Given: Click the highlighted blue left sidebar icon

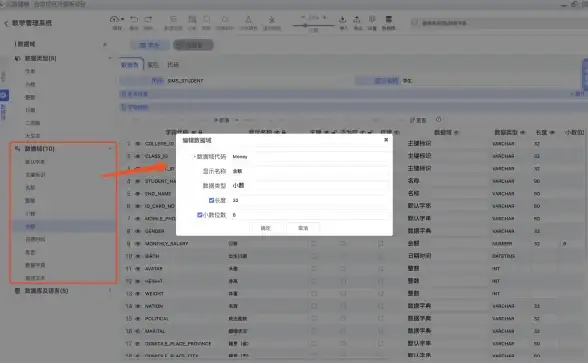Looking at the screenshot, I should point(4,95).
